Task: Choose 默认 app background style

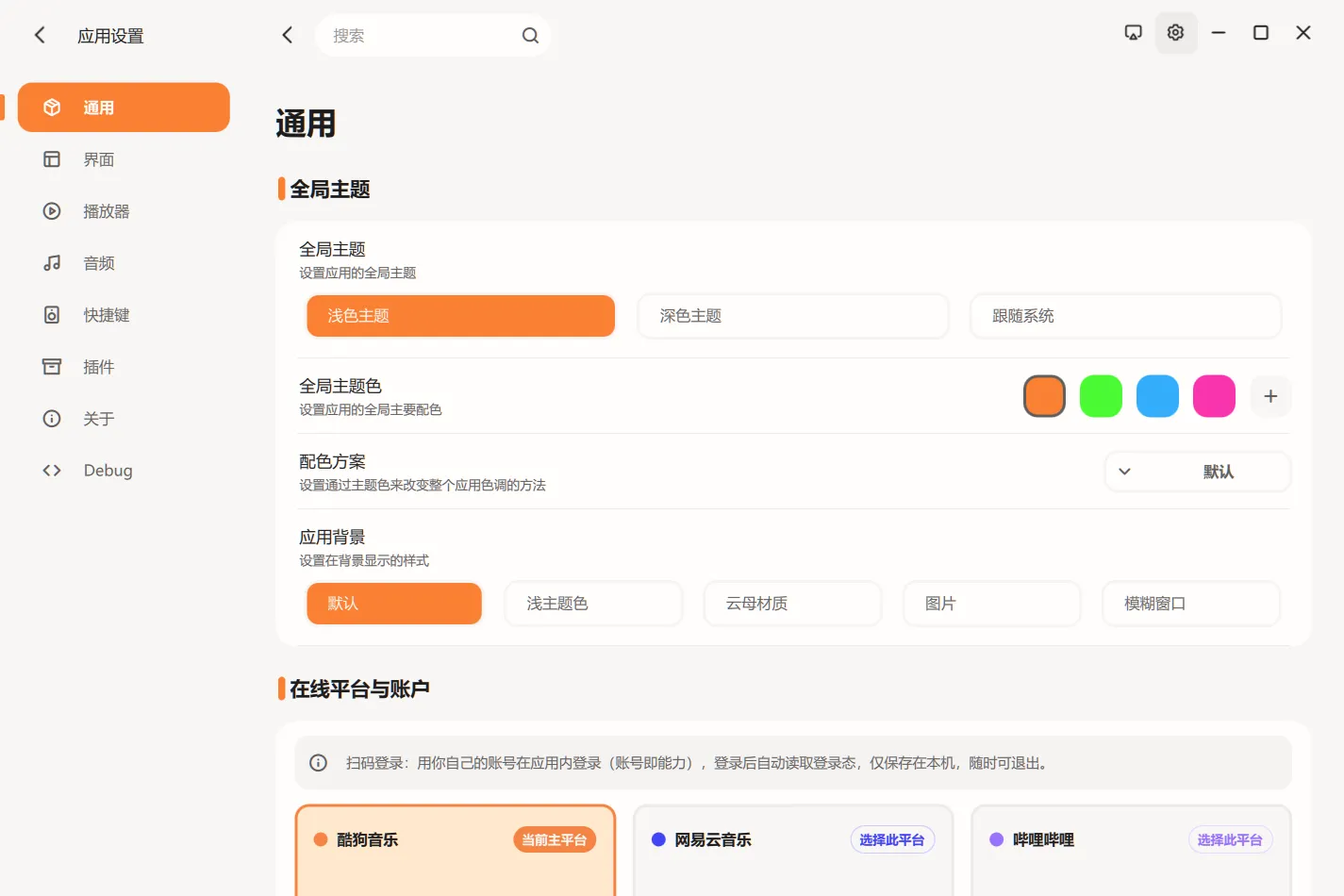Action: point(394,604)
